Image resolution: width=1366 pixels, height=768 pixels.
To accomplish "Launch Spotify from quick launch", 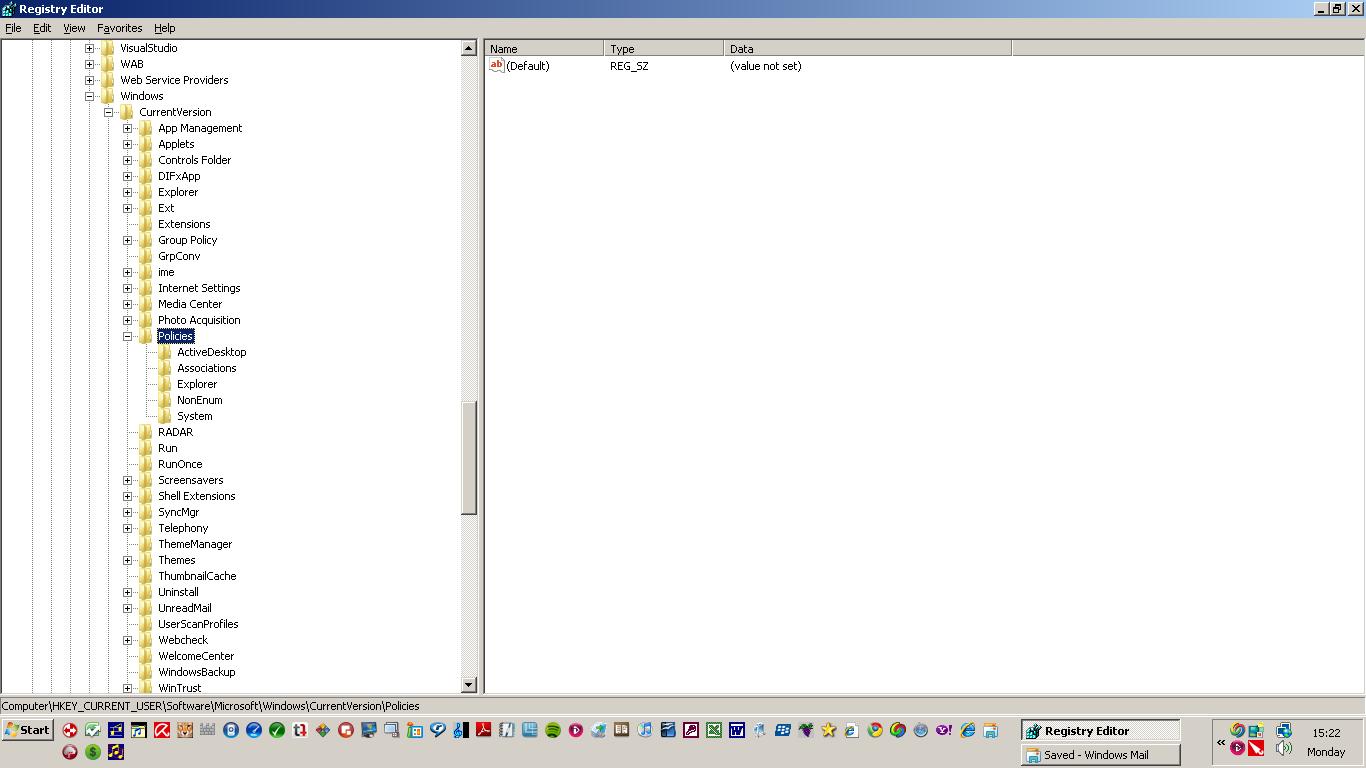I will coord(553,730).
